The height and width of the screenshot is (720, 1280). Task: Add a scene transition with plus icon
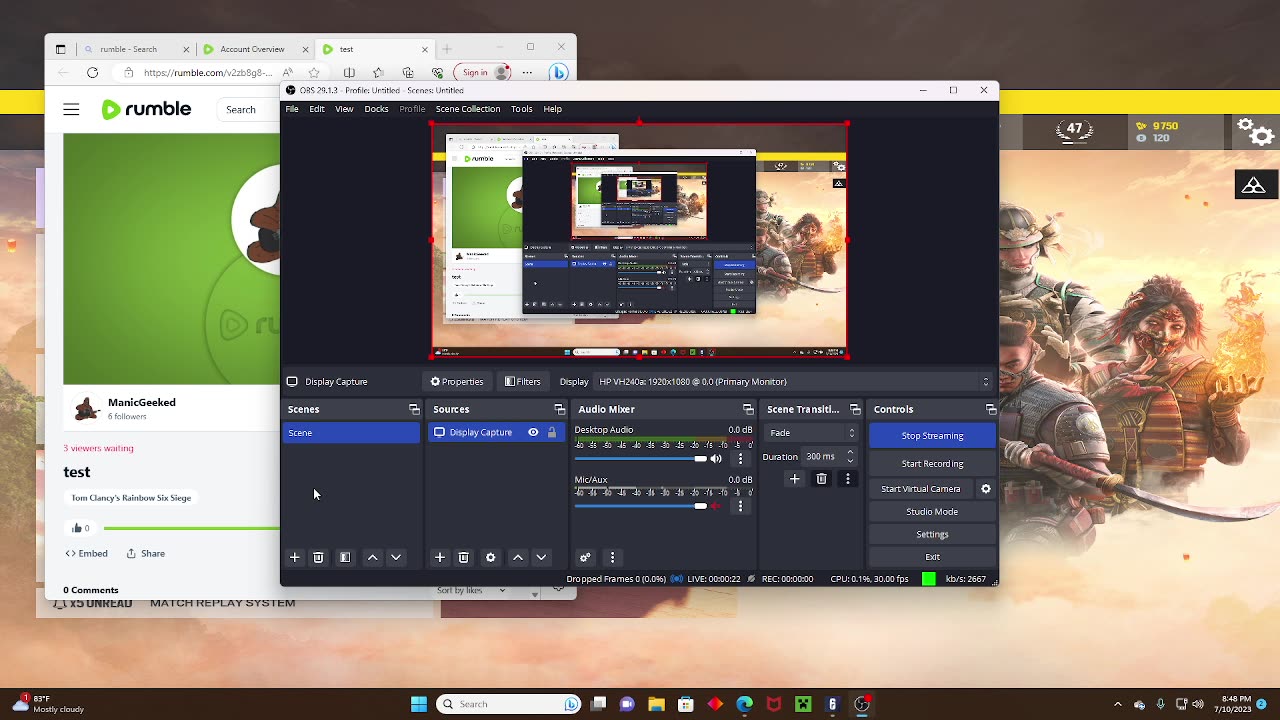point(795,479)
